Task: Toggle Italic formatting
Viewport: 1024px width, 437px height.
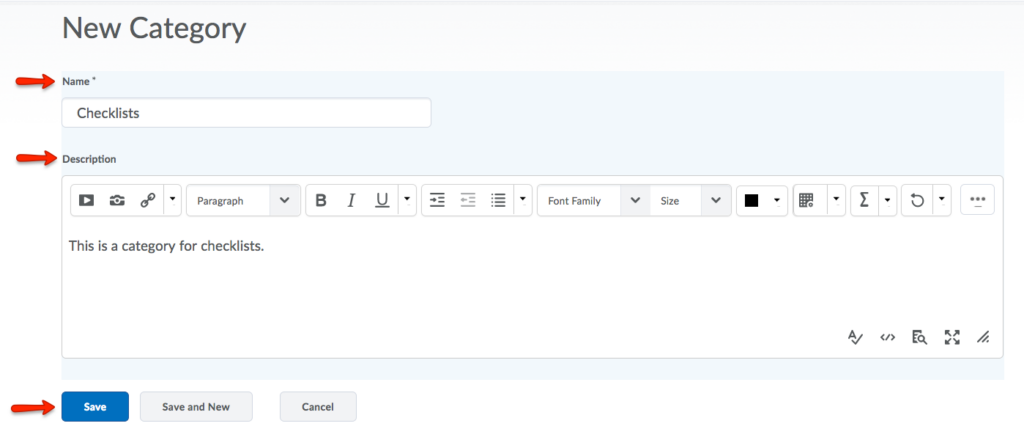Action: pos(351,201)
